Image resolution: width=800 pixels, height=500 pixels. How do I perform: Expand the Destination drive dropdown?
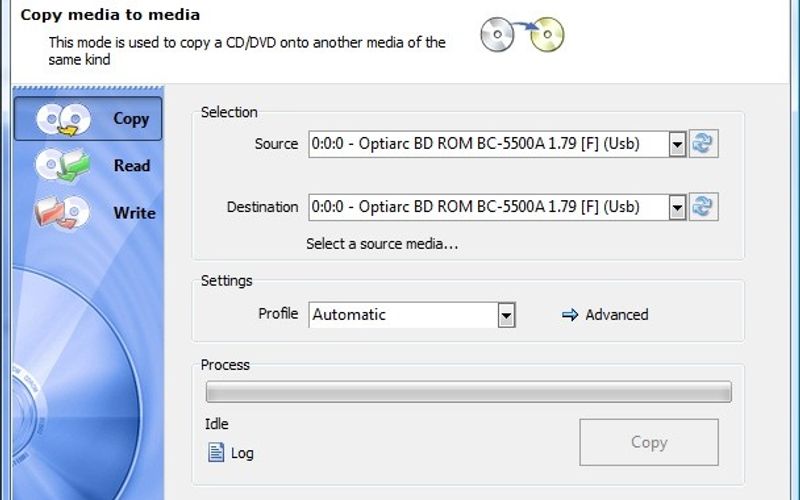[677, 207]
